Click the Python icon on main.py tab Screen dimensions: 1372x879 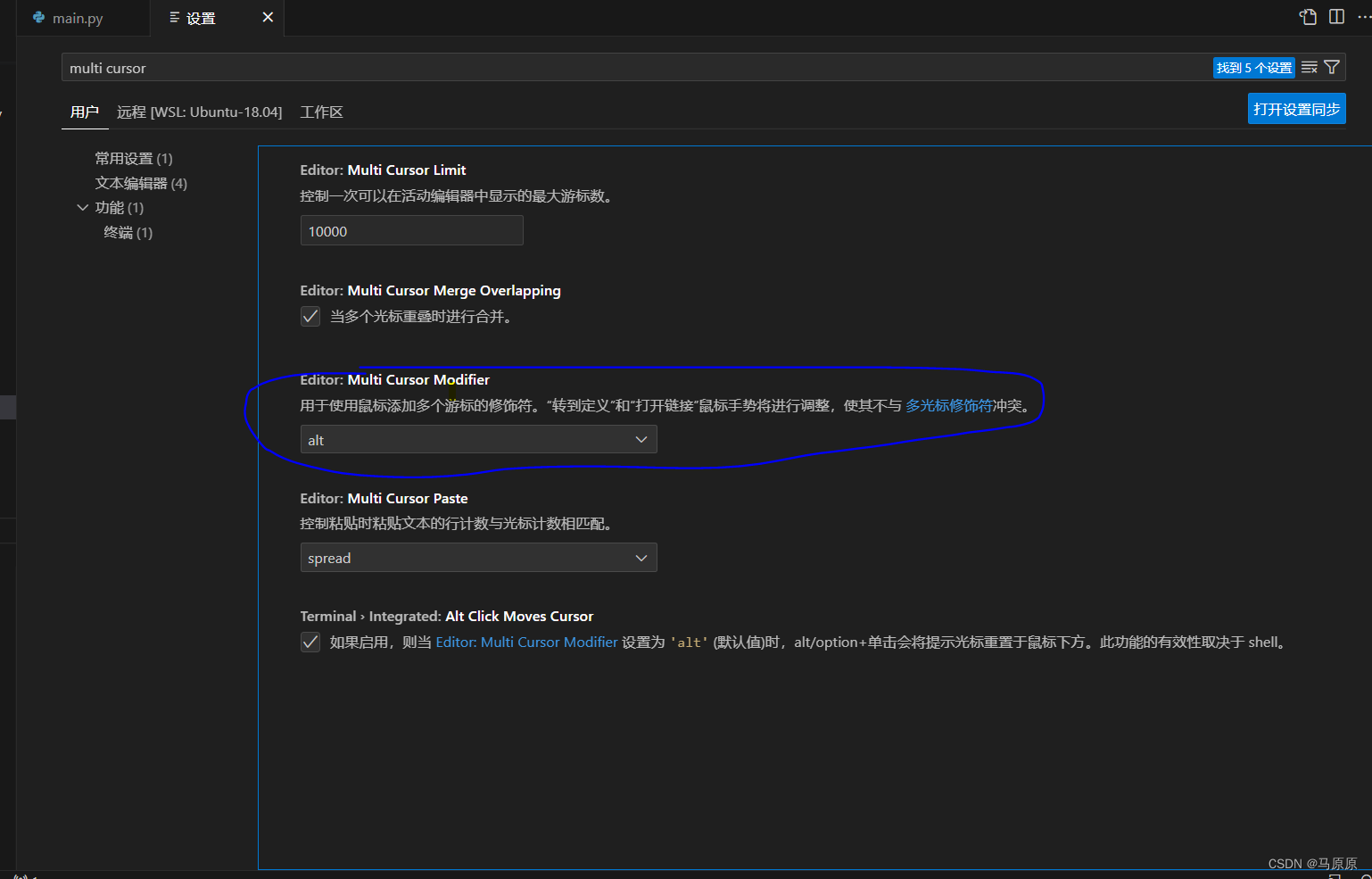click(x=37, y=17)
